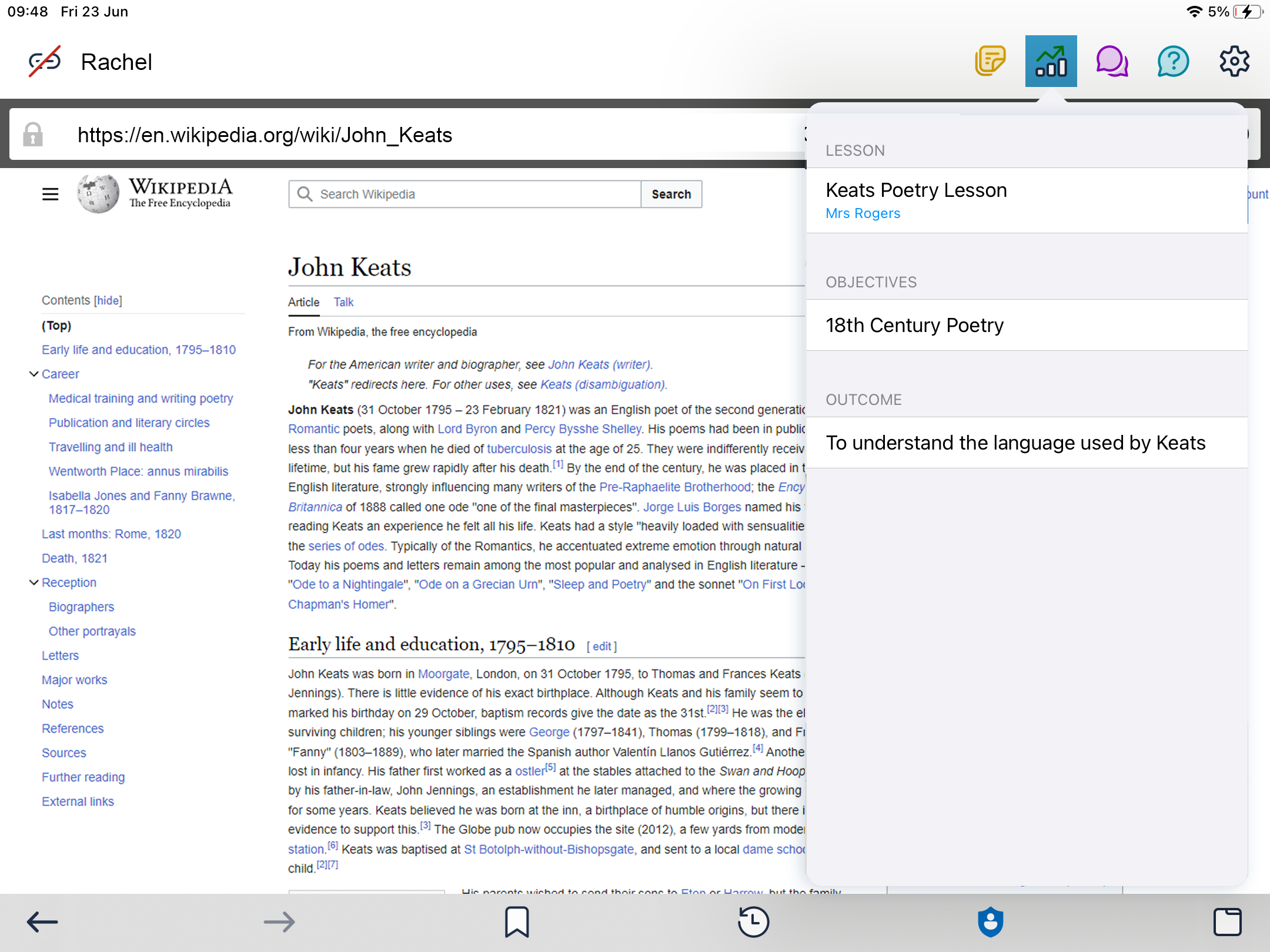Click the Search Wikipedia input field

point(464,194)
